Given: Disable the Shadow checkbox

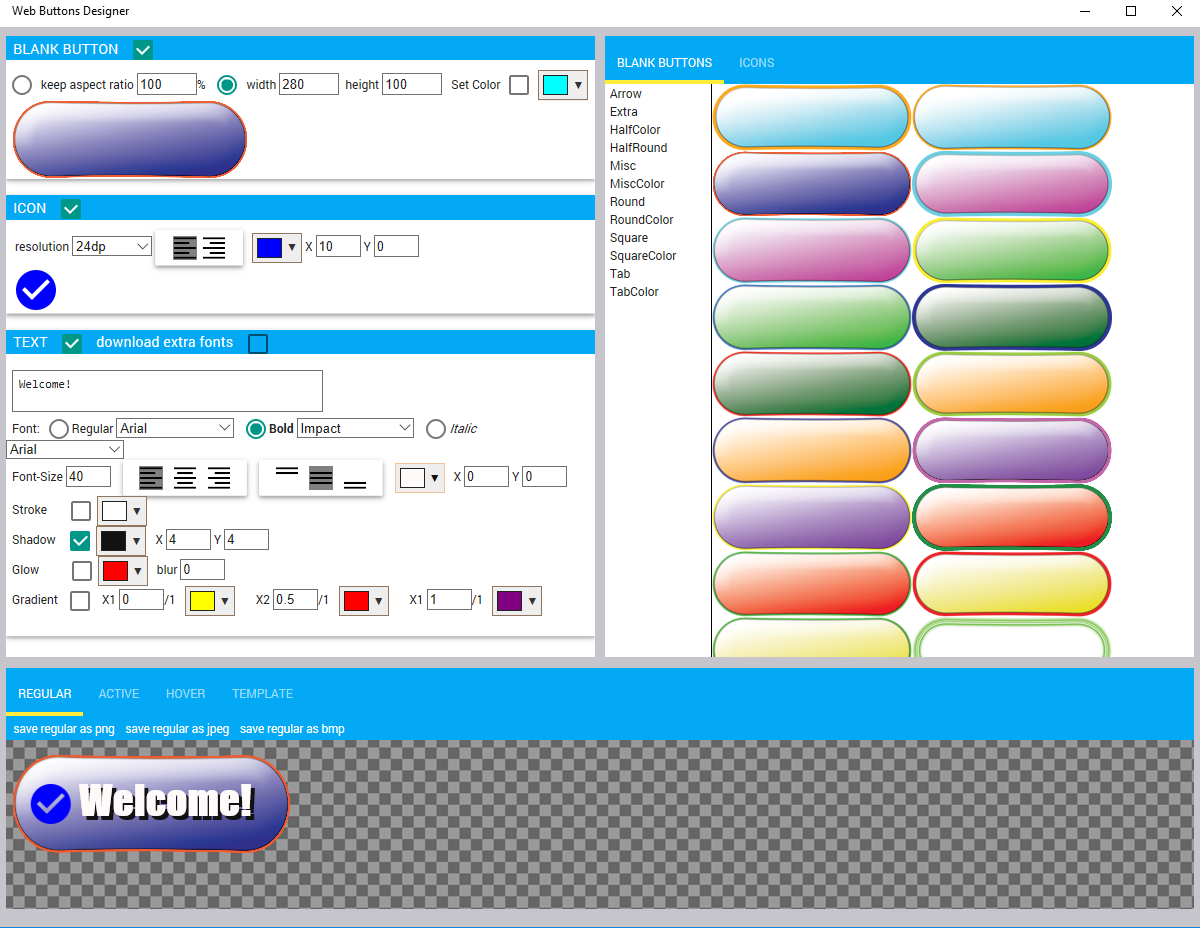Looking at the screenshot, I should pos(80,541).
